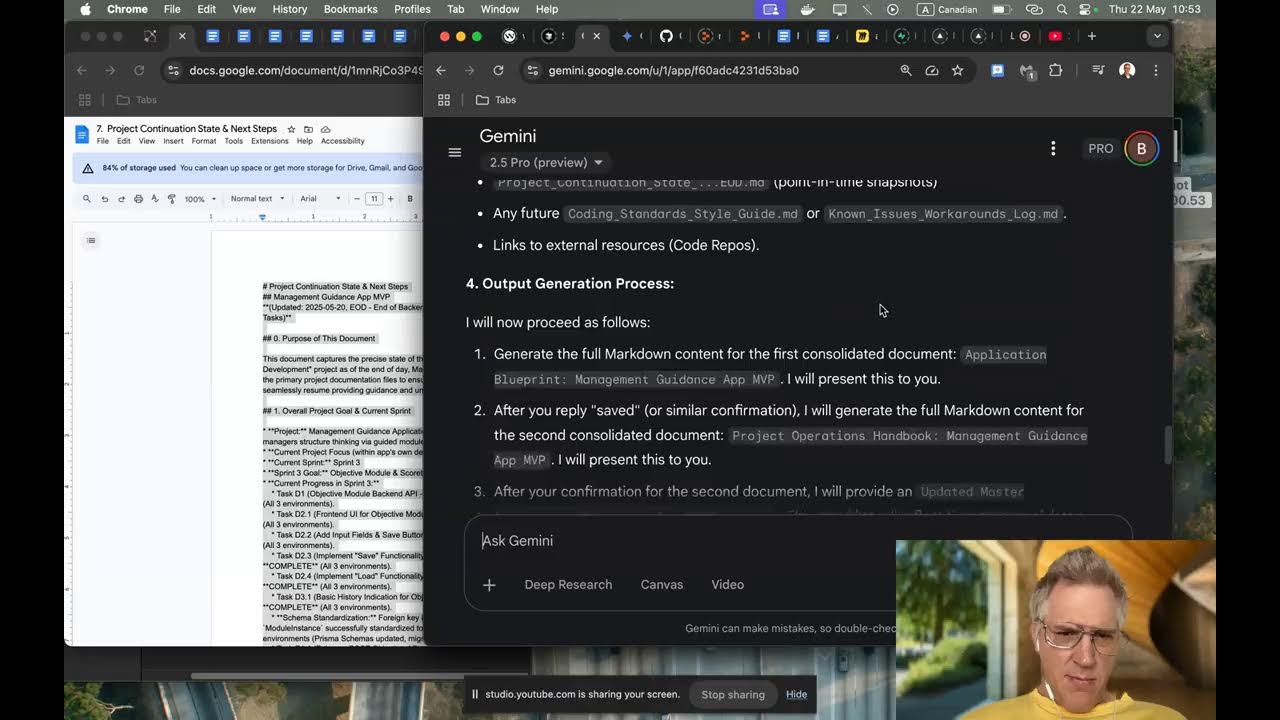Image resolution: width=1280 pixels, height=720 pixels.
Task: Decrease font size with minus button
Action: click(x=358, y=199)
